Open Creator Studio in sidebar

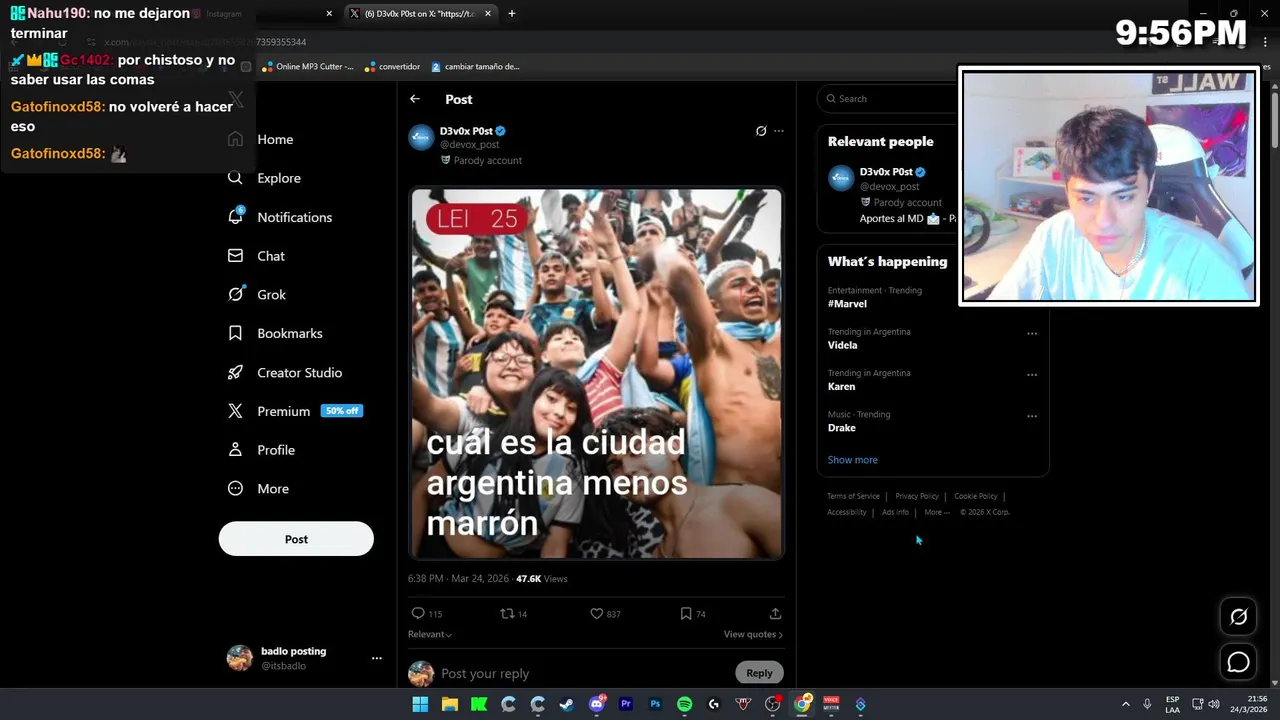click(286, 372)
